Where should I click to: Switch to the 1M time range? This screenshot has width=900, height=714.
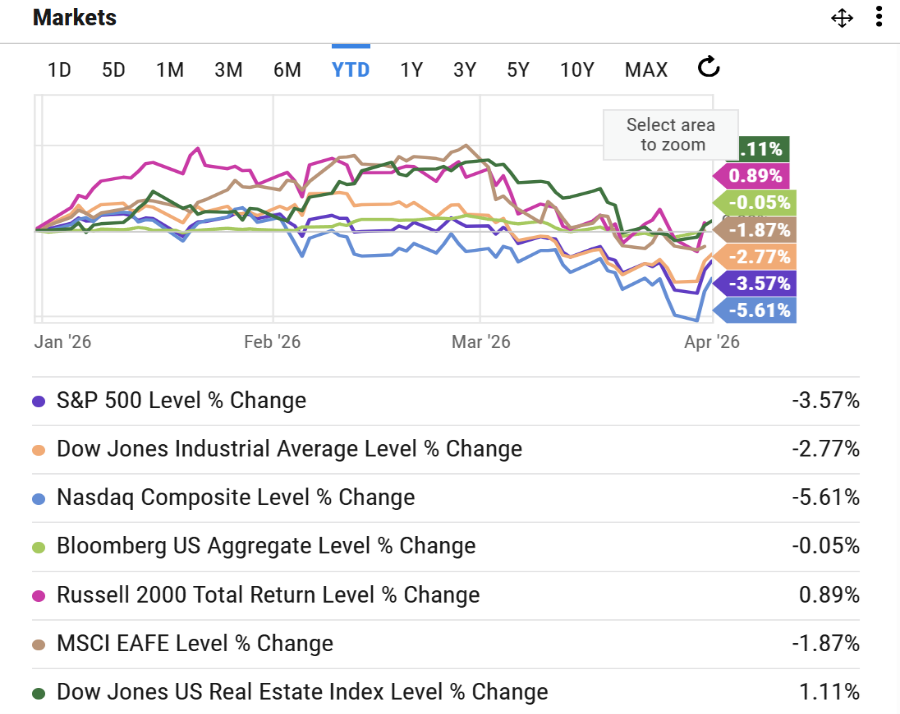click(170, 70)
